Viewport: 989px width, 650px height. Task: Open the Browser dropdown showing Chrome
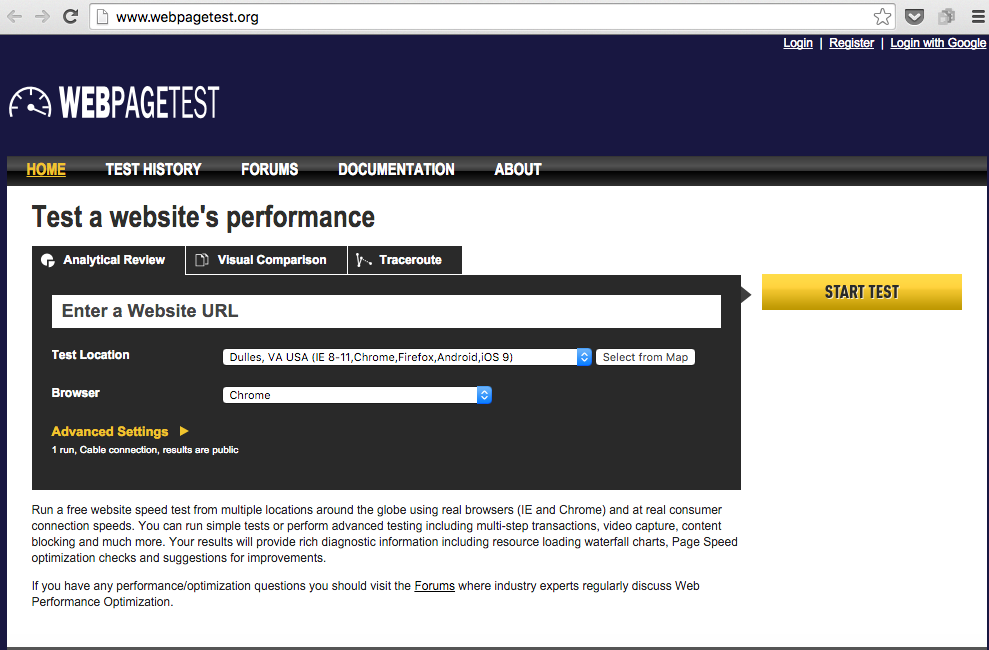click(x=357, y=395)
